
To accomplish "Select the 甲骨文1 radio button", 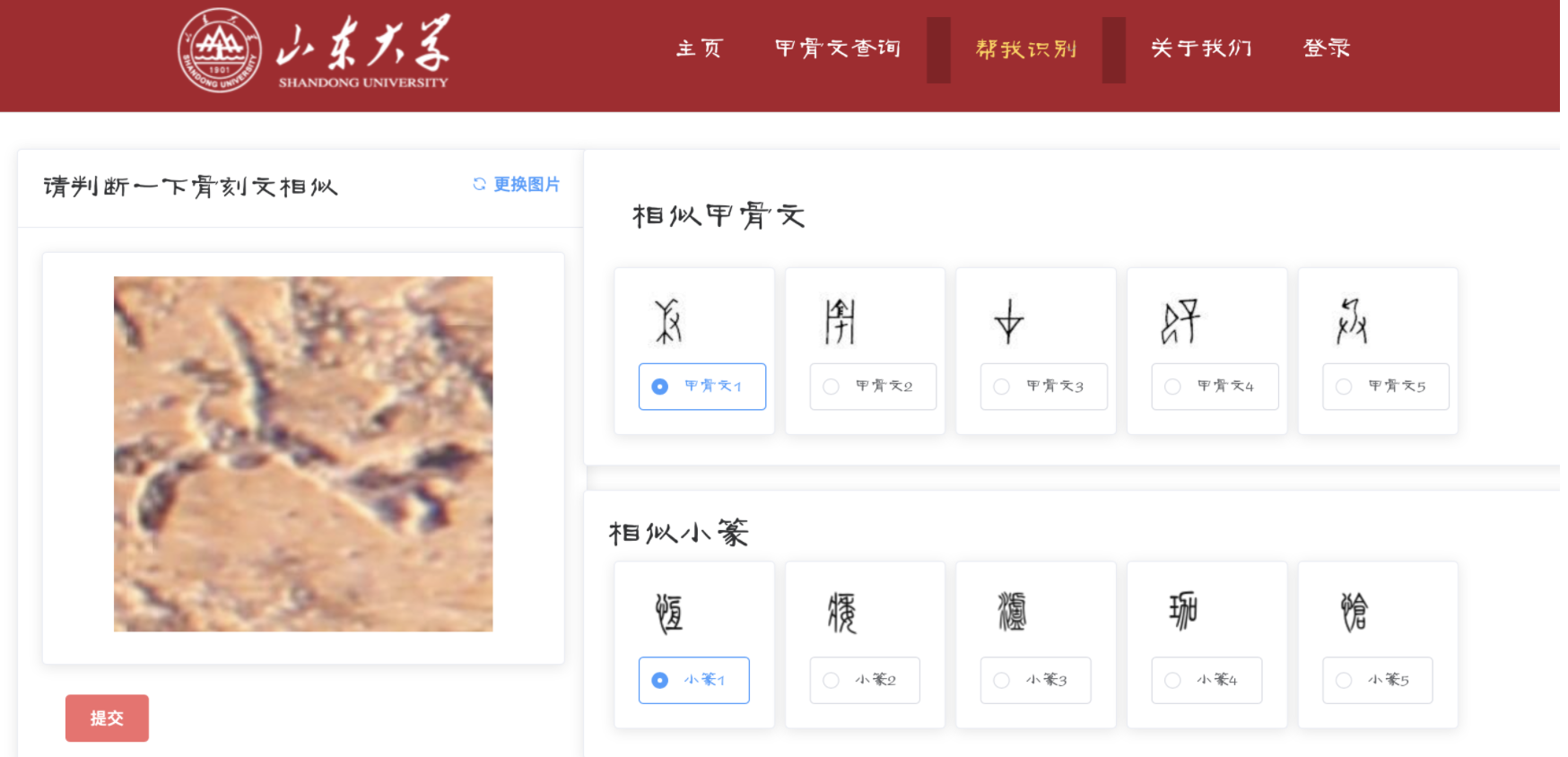I will pyautogui.click(x=660, y=387).
